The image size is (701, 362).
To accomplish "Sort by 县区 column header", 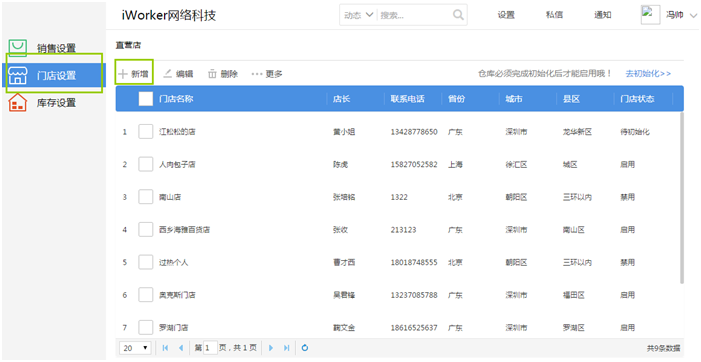I will click(571, 99).
